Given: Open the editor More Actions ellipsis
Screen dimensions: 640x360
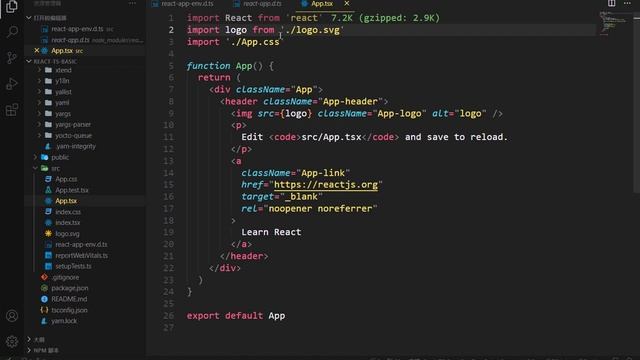Looking at the screenshot, I should (627, 3).
